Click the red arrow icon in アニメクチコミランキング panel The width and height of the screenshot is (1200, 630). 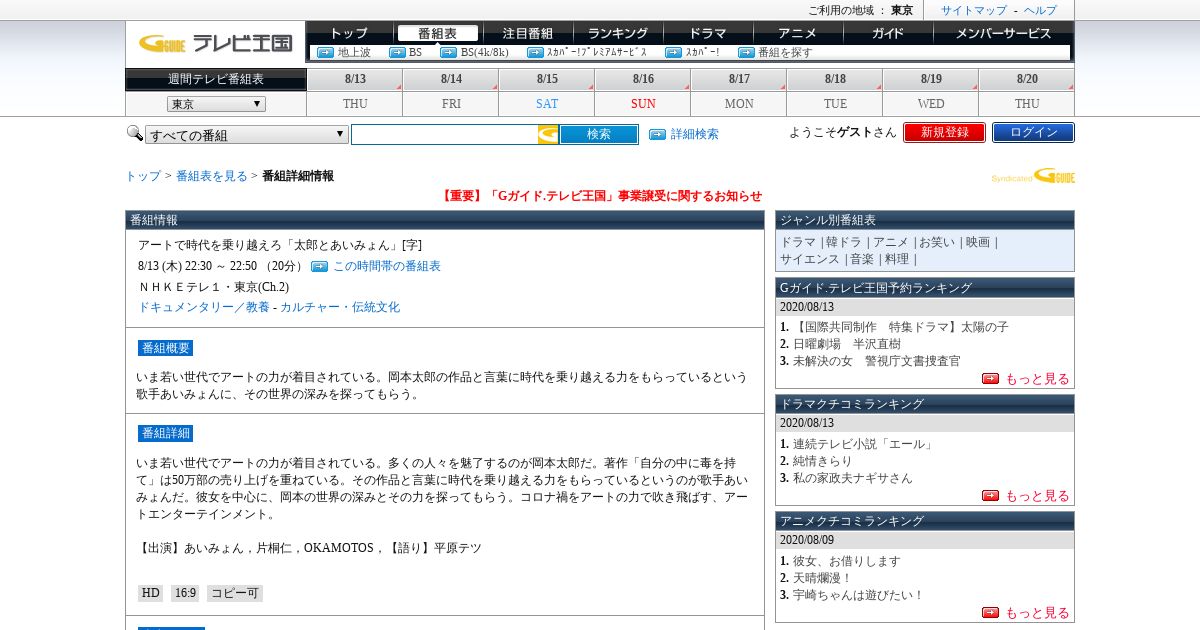coord(990,612)
